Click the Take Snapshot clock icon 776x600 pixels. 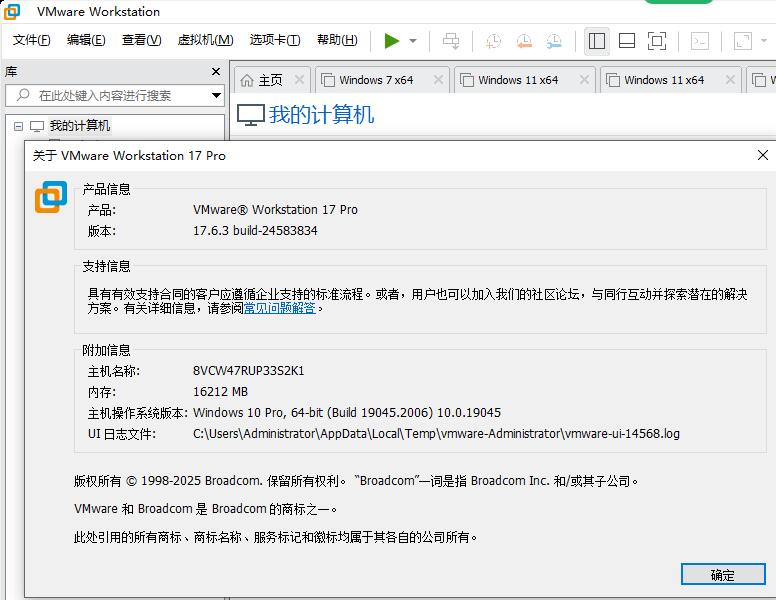click(x=493, y=41)
